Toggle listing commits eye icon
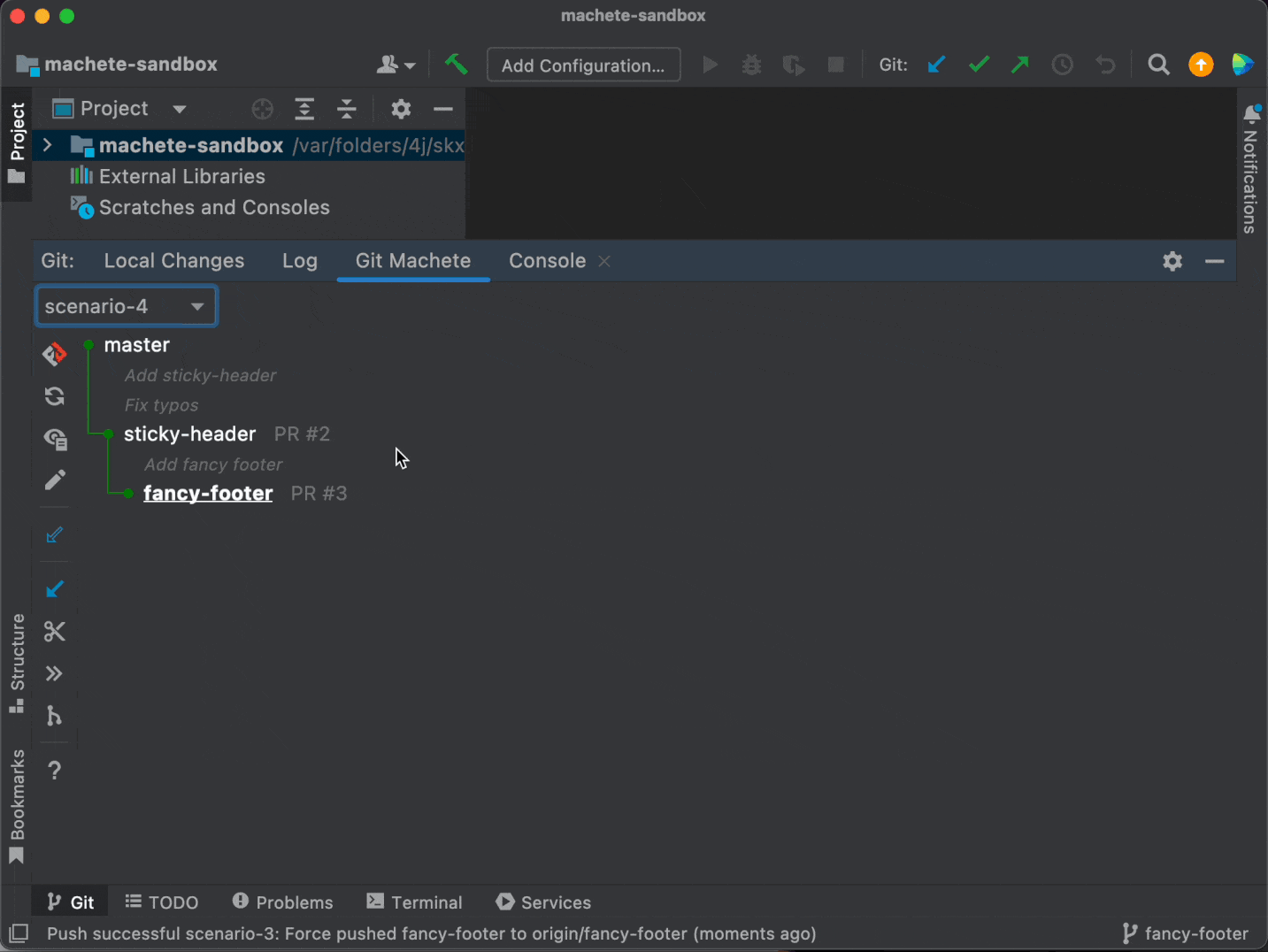Viewport: 1268px width, 952px height. click(55, 438)
